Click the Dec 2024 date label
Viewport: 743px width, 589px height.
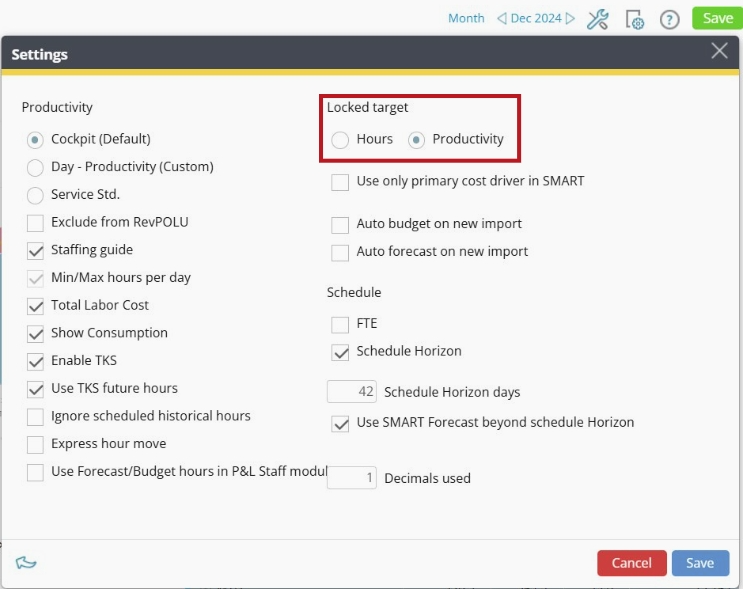click(x=536, y=18)
